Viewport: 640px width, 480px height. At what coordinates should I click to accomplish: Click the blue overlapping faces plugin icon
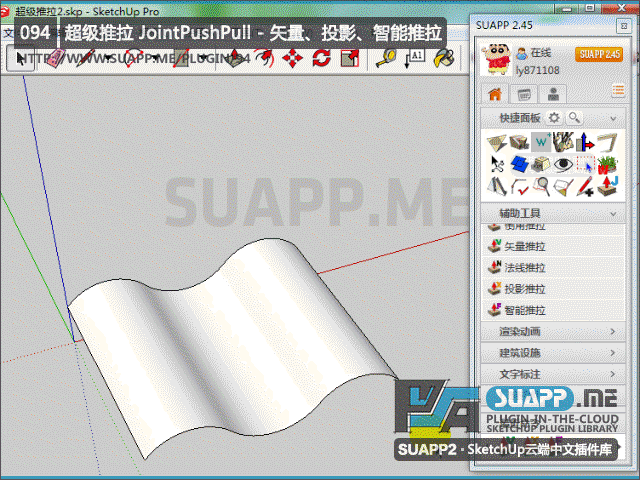click(x=519, y=164)
